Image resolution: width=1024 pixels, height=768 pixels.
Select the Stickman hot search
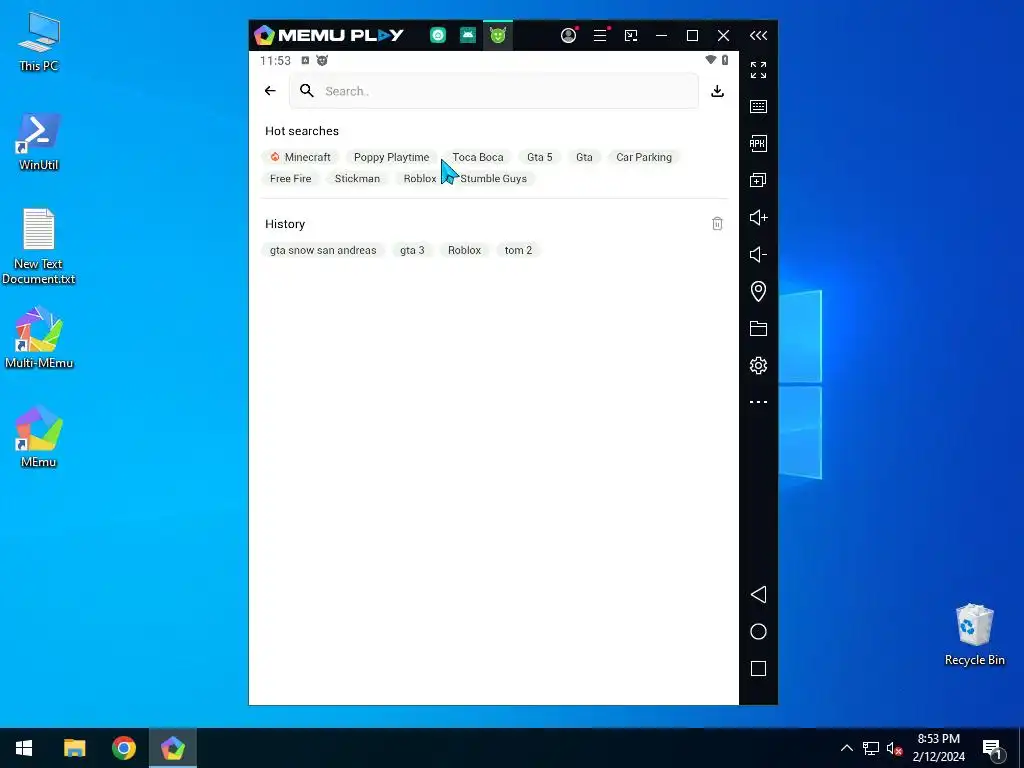coord(357,179)
